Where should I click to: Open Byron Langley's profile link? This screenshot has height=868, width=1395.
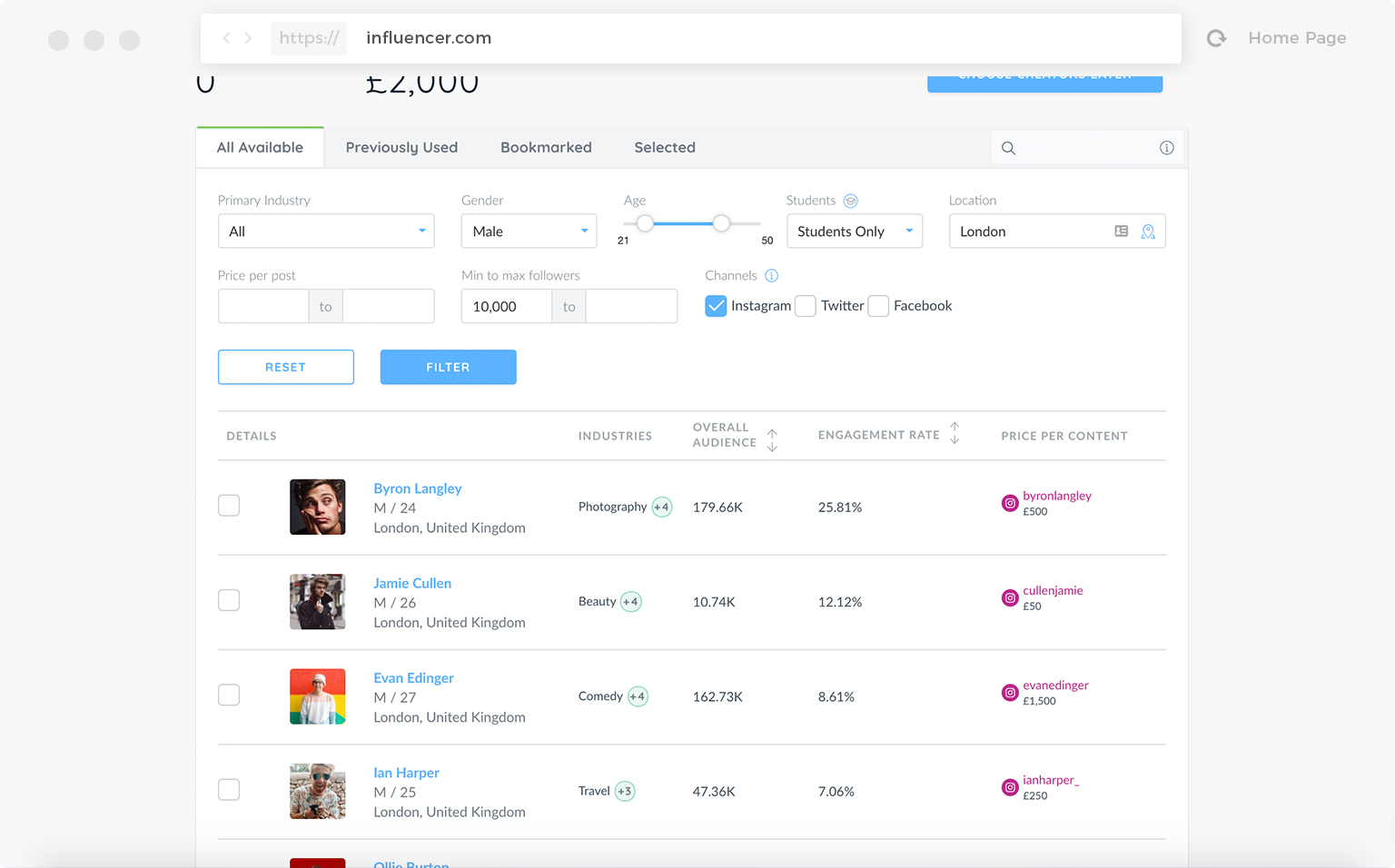(418, 488)
